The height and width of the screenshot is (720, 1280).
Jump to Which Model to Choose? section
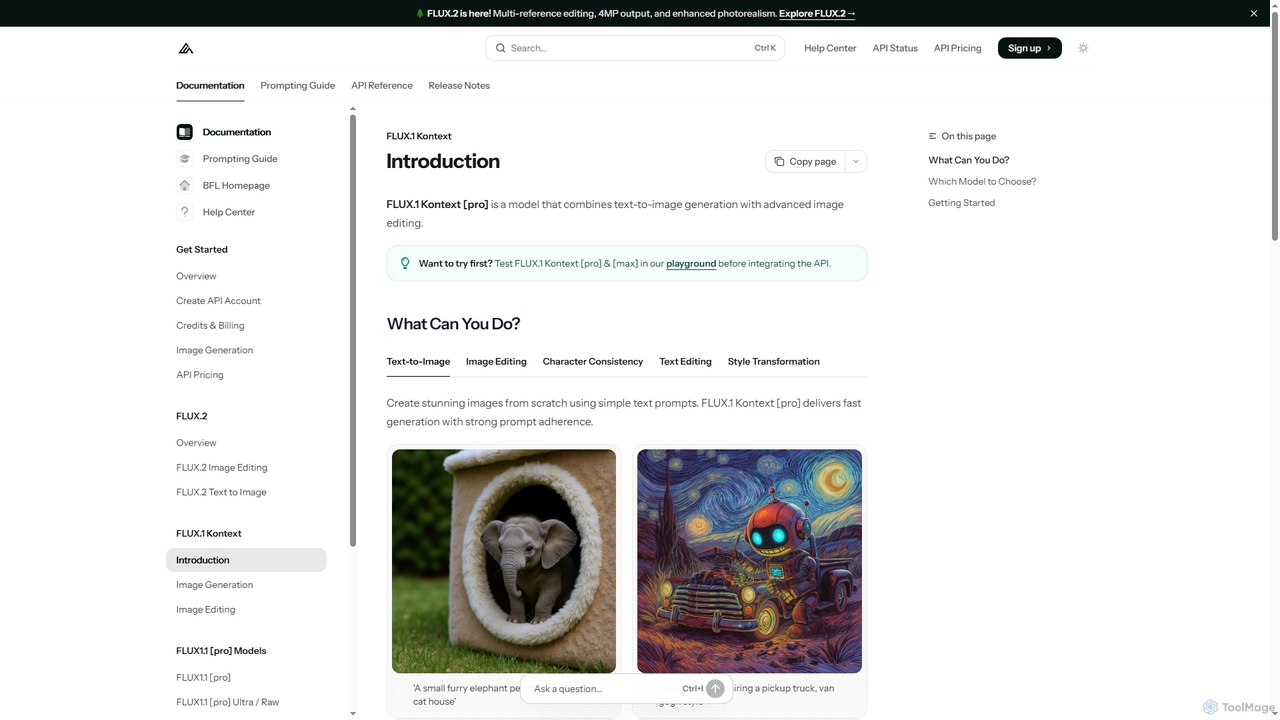pos(982,182)
